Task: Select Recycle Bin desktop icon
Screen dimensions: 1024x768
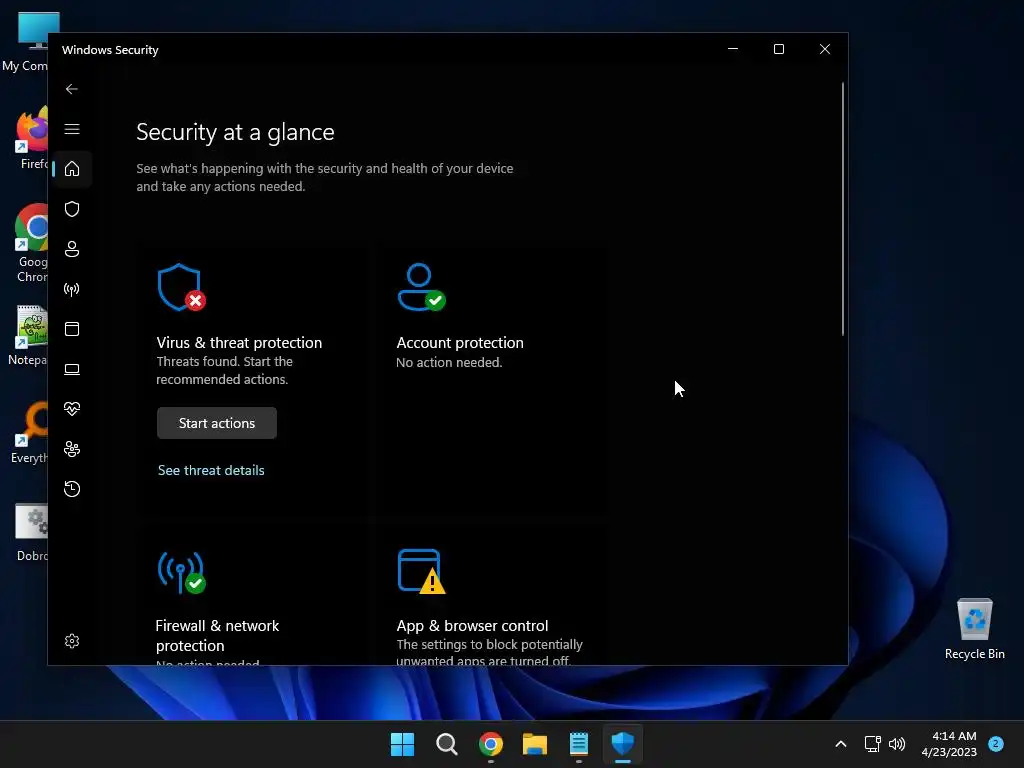Action: (x=975, y=629)
